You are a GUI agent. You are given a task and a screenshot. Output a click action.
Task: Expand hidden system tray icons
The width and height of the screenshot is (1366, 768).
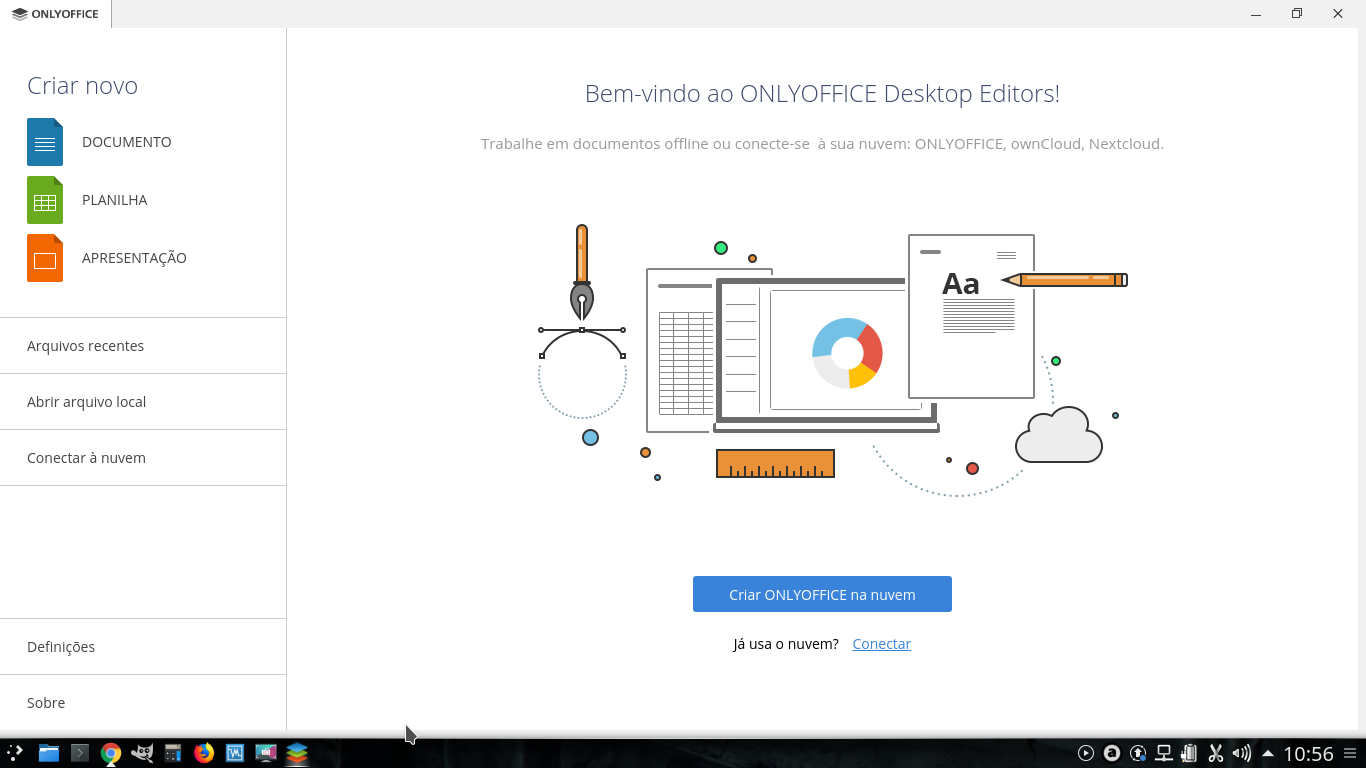click(x=1268, y=753)
